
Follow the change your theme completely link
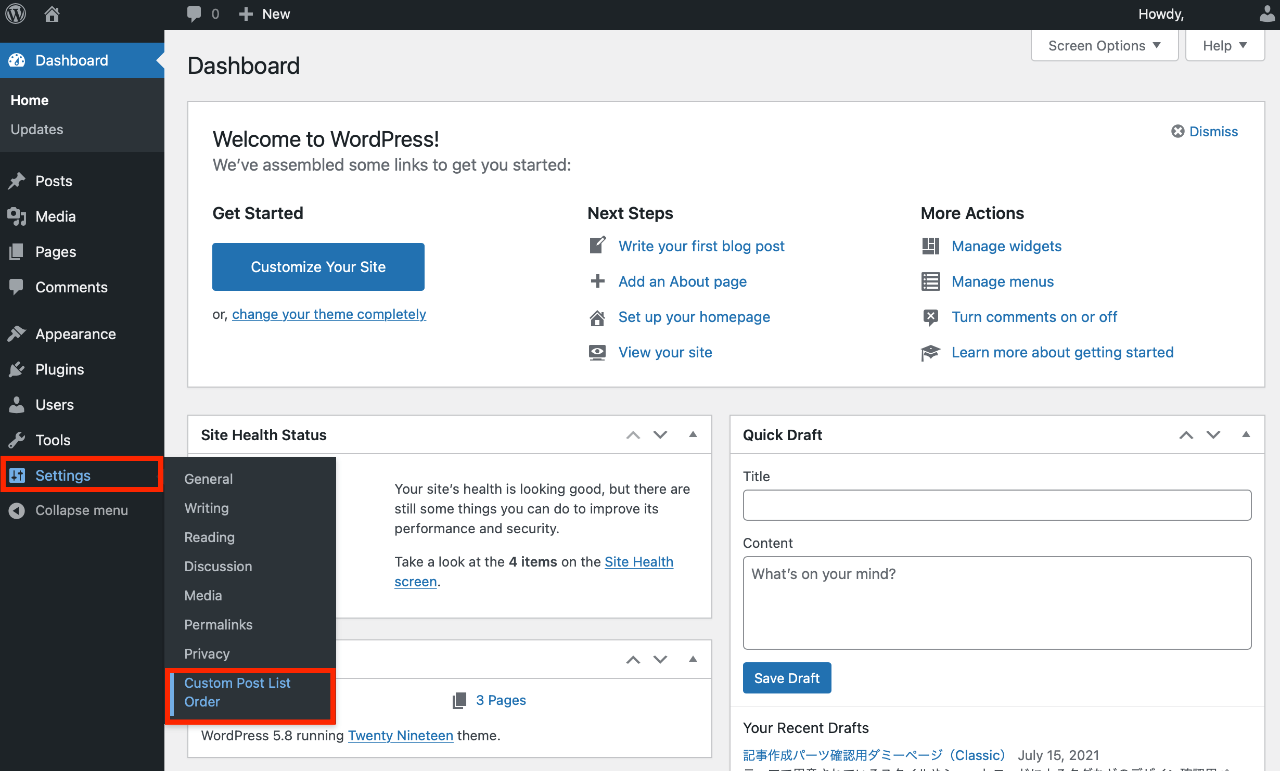(x=329, y=314)
